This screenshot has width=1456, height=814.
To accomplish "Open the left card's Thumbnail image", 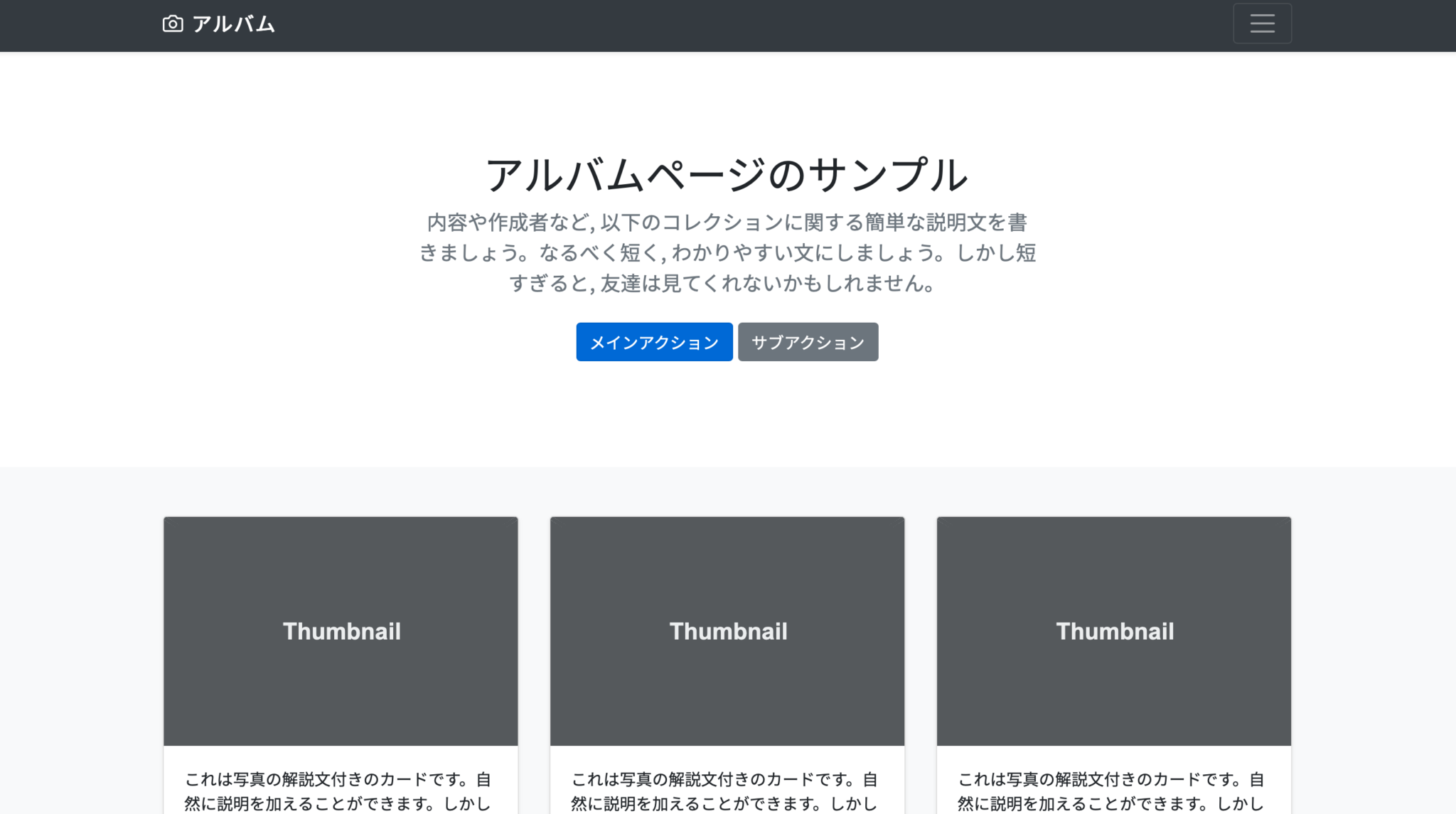I will coord(341,631).
